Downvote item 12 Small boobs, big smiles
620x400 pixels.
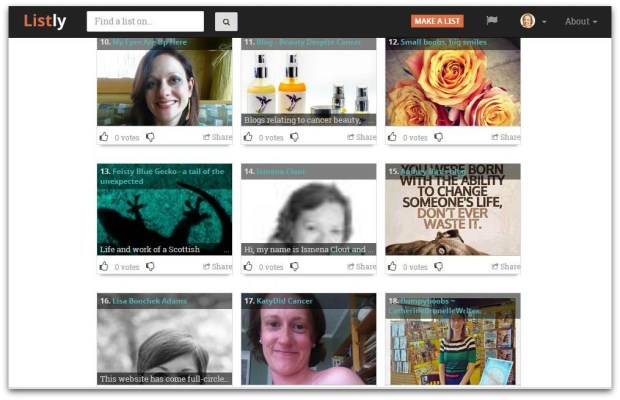pyautogui.click(x=439, y=137)
